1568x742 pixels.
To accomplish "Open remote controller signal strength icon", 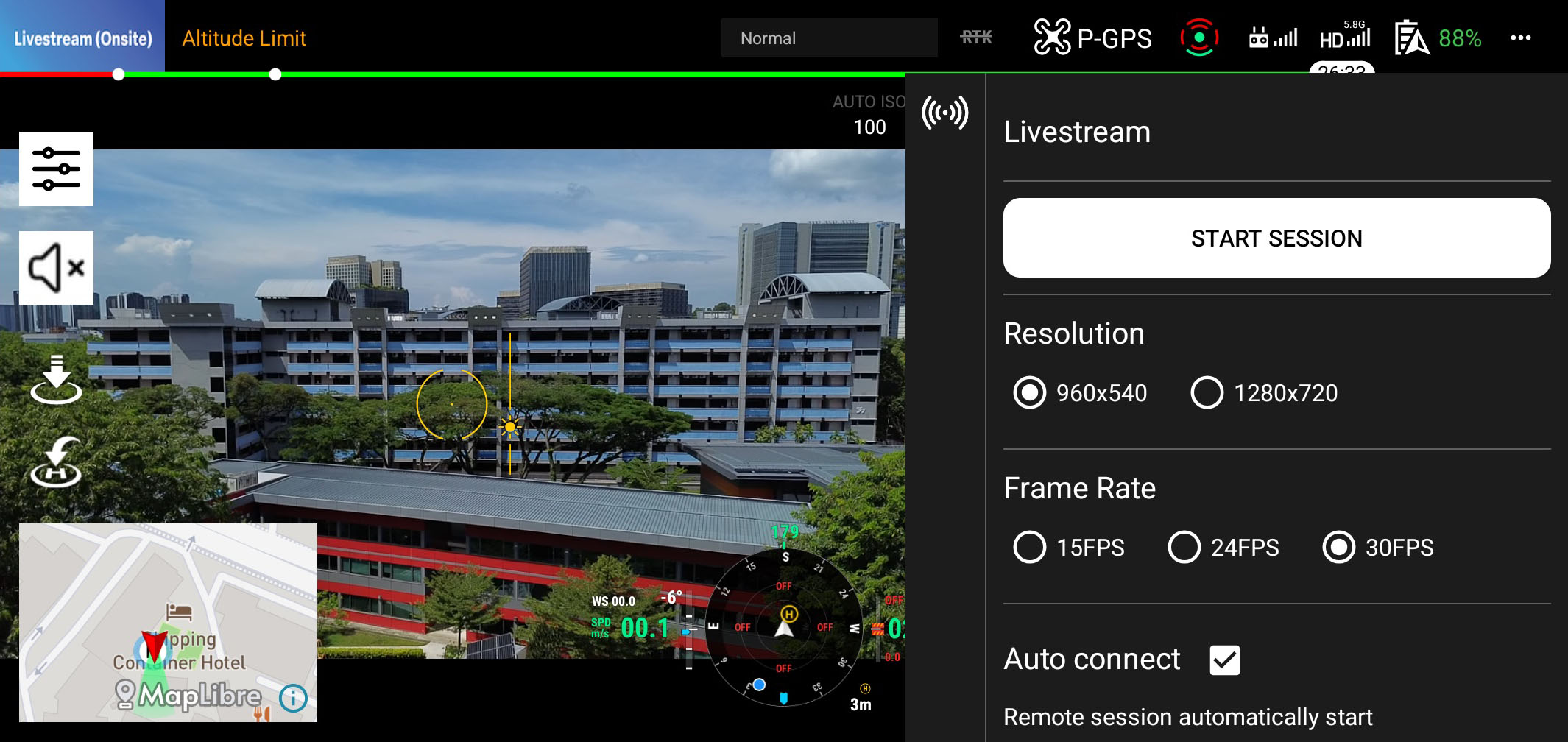I will click(1273, 38).
